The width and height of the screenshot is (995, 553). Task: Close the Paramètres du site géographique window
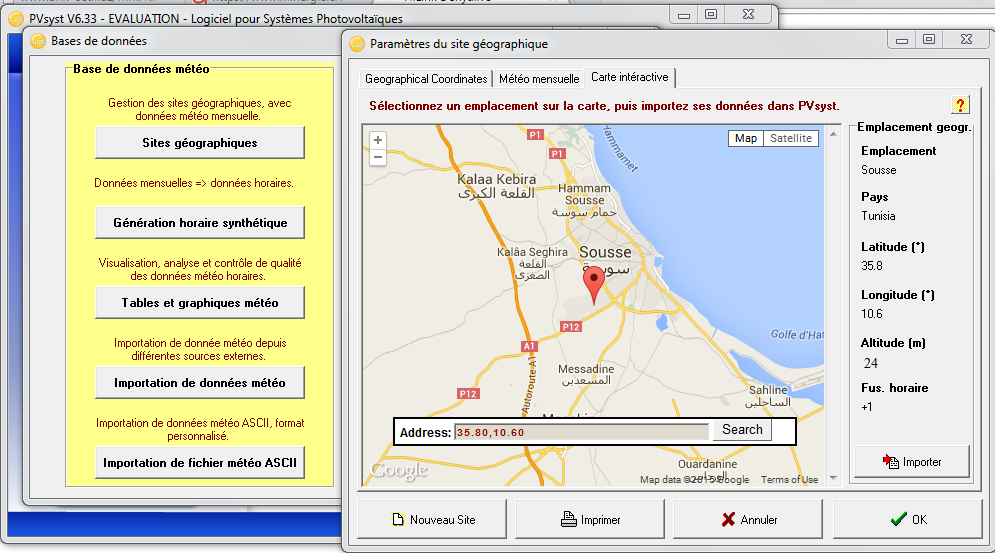(x=966, y=39)
